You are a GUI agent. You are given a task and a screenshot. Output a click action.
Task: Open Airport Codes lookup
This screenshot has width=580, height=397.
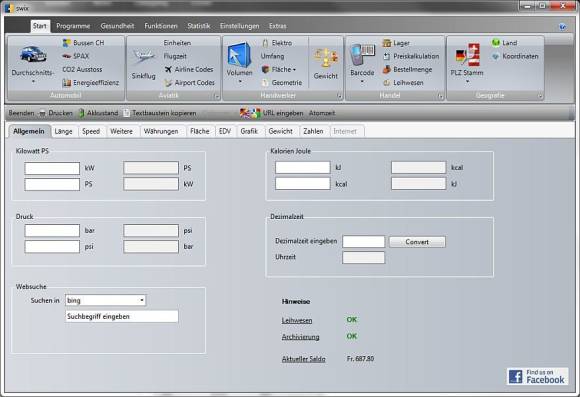190,83
